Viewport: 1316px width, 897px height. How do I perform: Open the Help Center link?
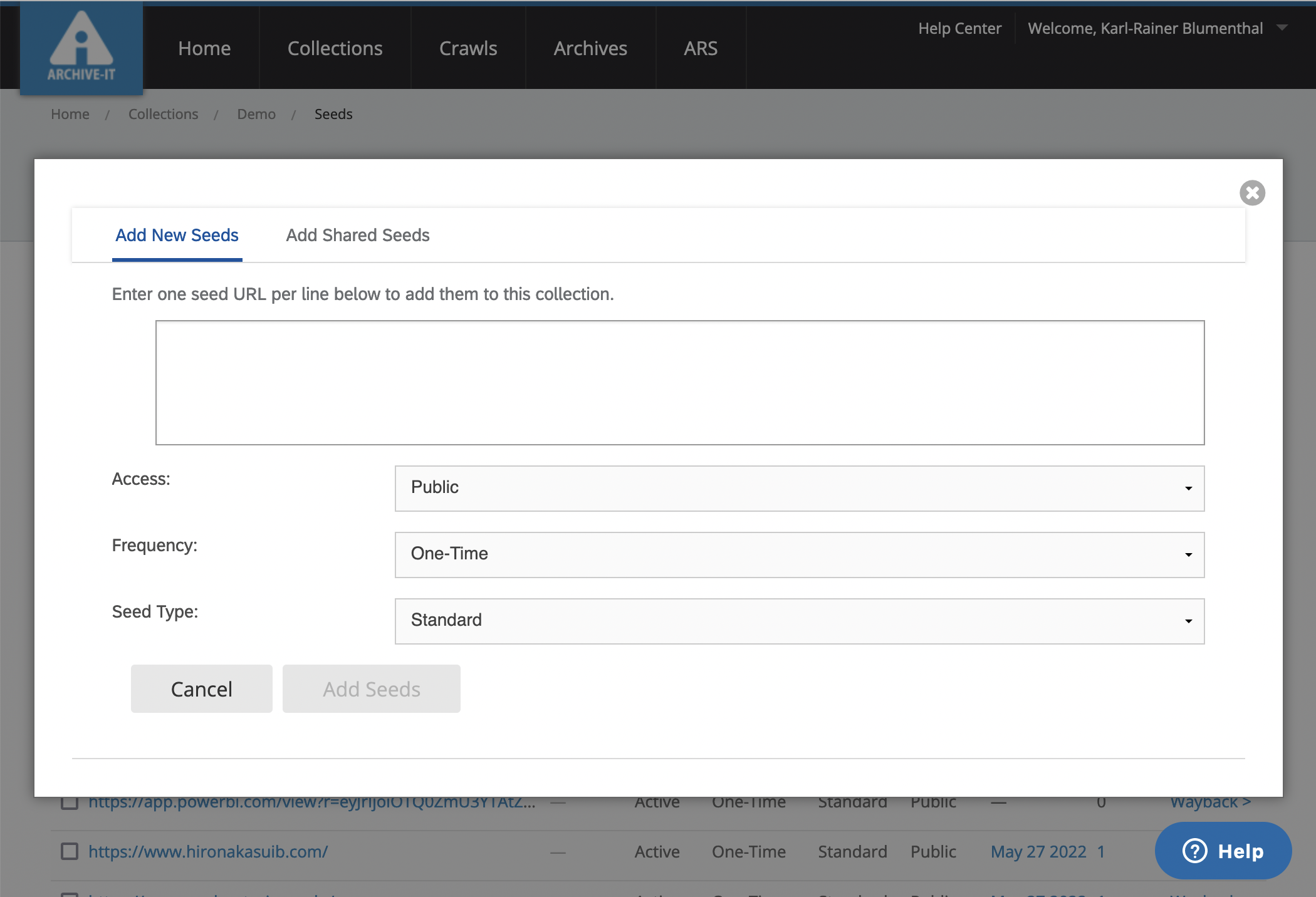959,28
